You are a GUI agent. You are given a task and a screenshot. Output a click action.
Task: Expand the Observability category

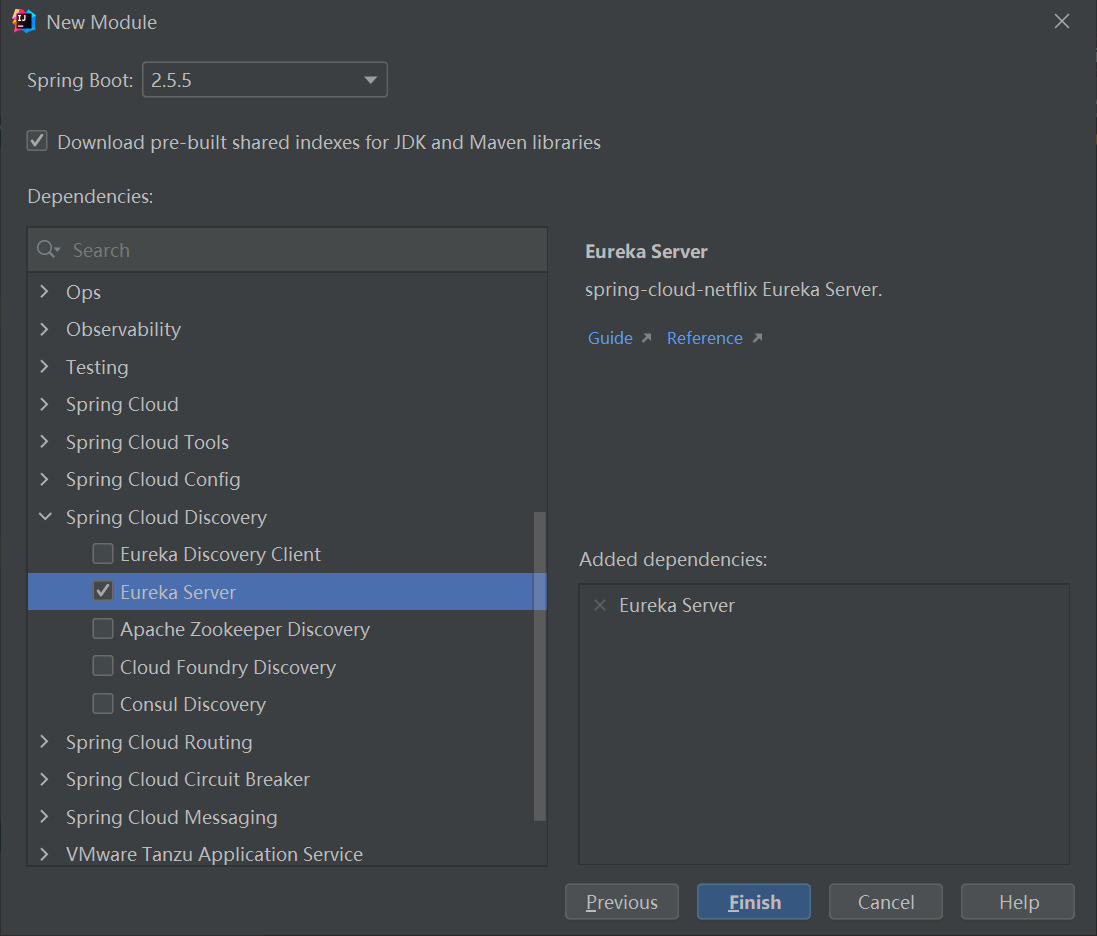[x=45, y=329]
